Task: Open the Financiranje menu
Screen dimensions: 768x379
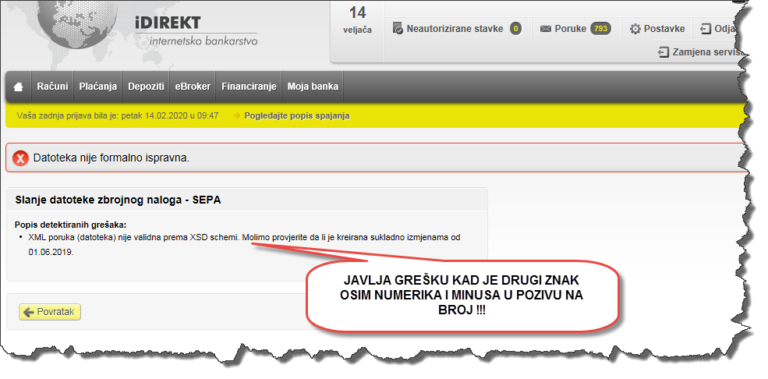Action: pos(249,87)
